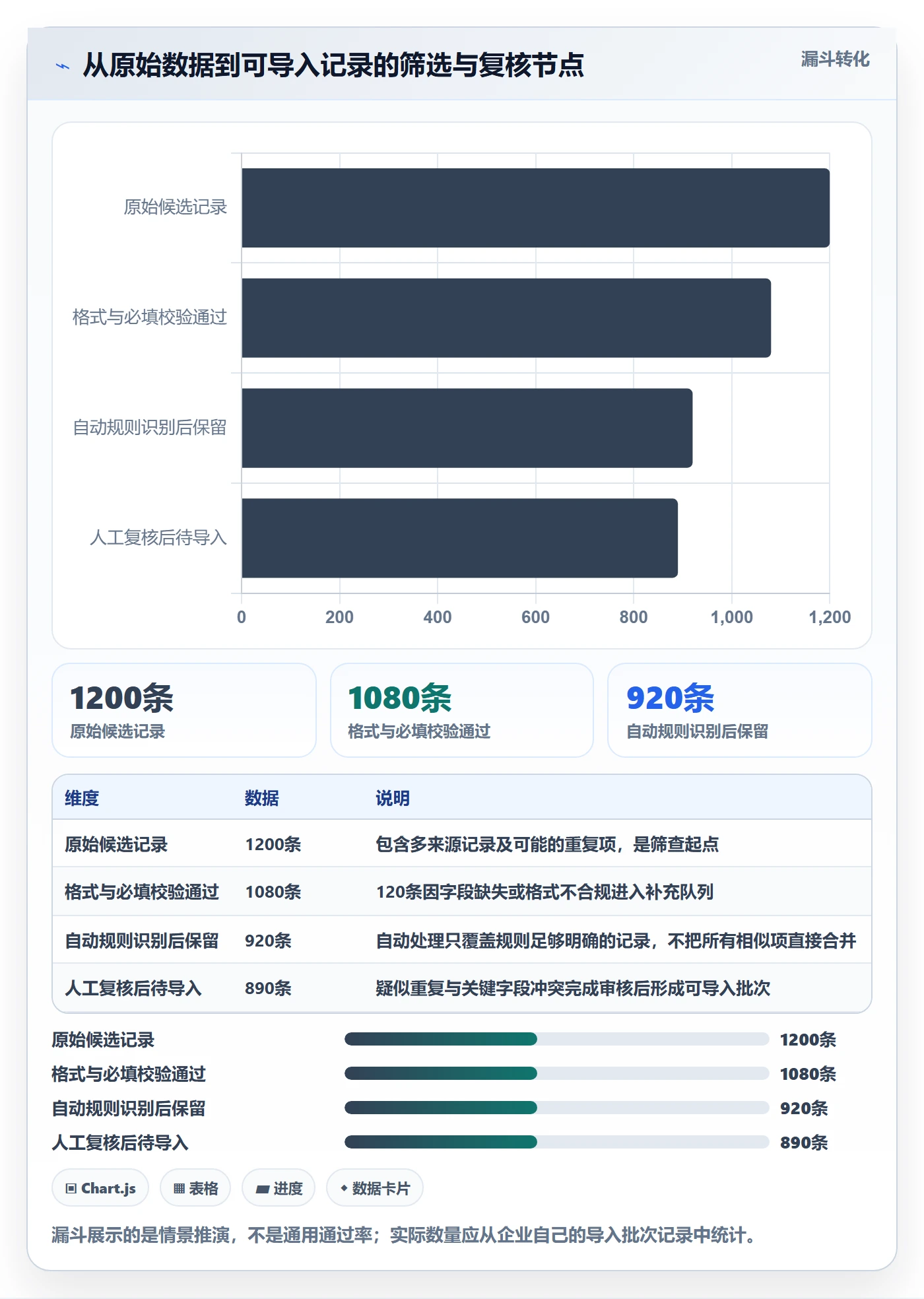Click the 原始候选记录 bar in the chart
This screenshot has width=924, height=1299.
point(535,208)
